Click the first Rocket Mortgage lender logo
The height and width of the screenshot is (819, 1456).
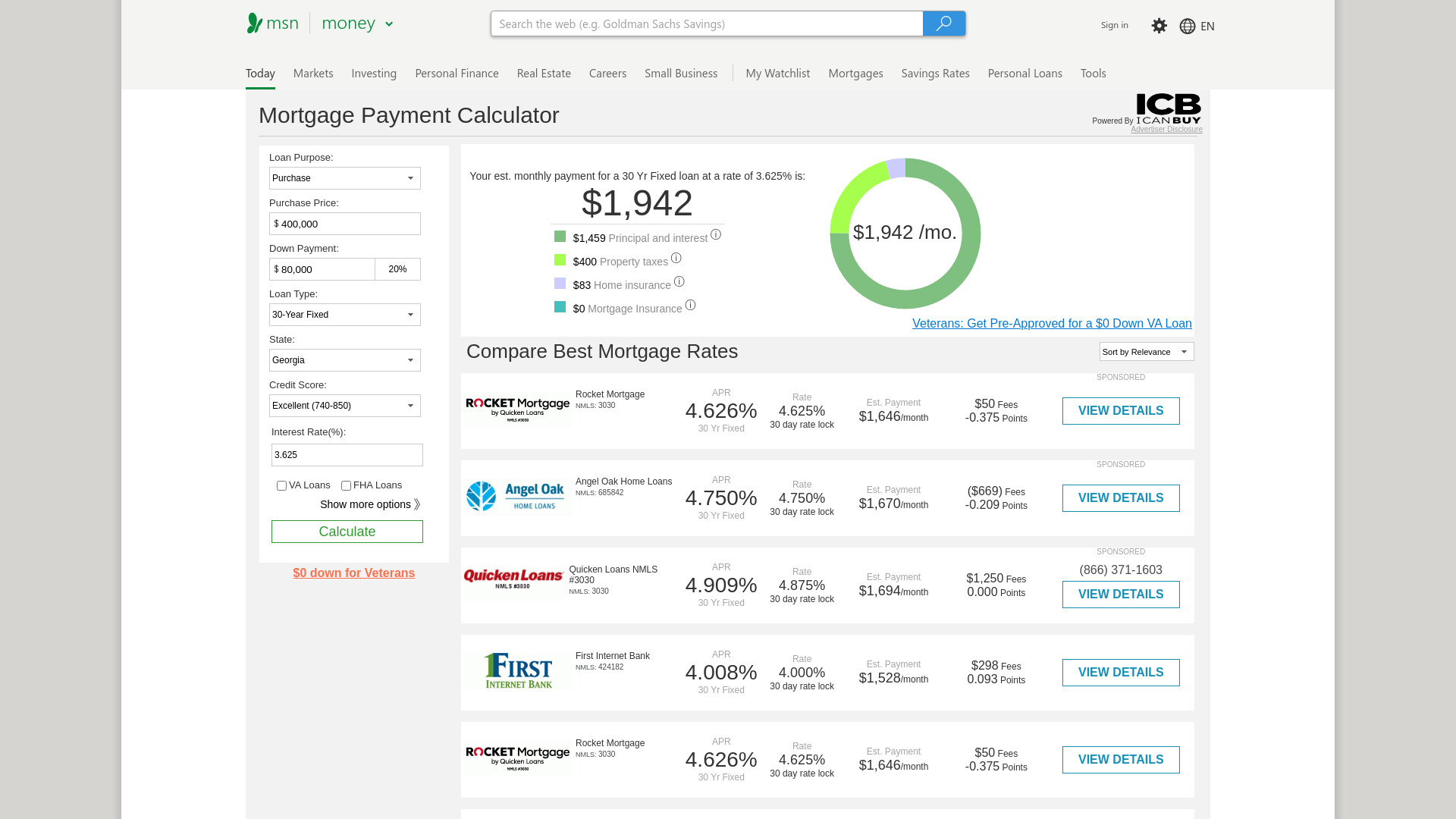click(518, 410)
